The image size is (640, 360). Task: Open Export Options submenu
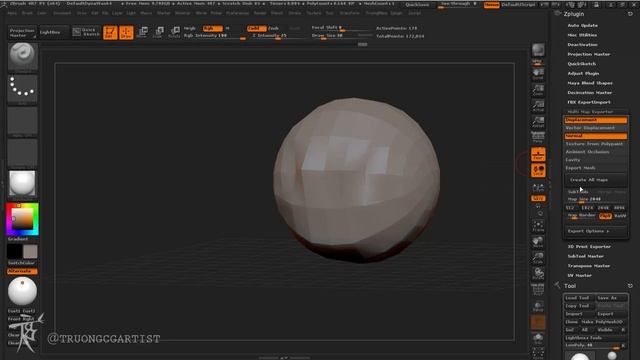[596, 231]
